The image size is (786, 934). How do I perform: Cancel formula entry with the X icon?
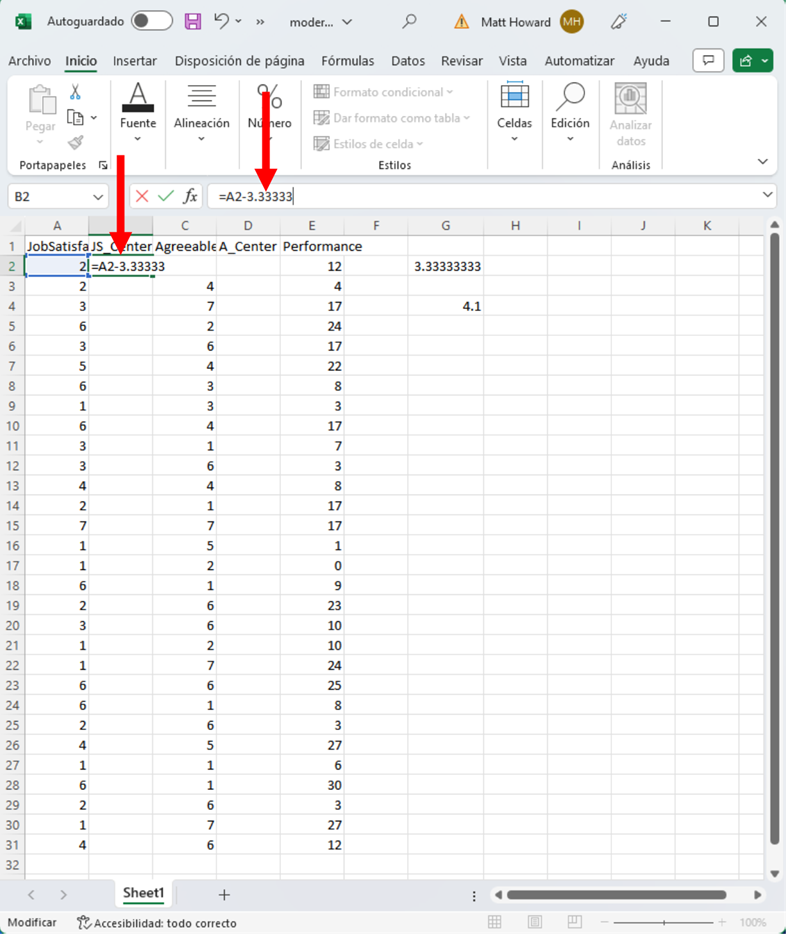click(142, 197)
